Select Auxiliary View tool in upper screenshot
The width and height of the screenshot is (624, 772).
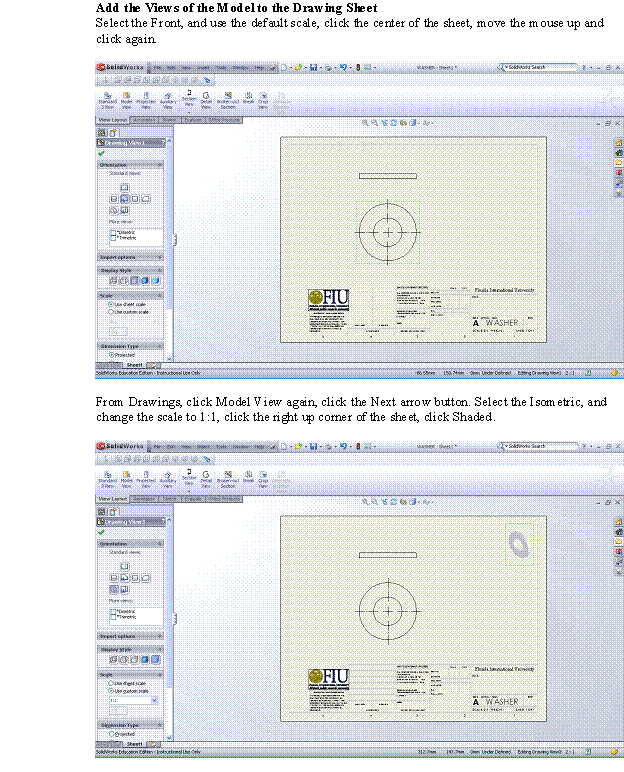(168, 100)
